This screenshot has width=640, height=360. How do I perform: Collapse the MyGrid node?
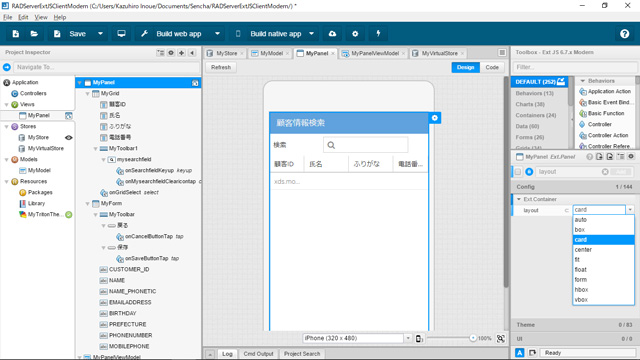[x=87, y=93]
